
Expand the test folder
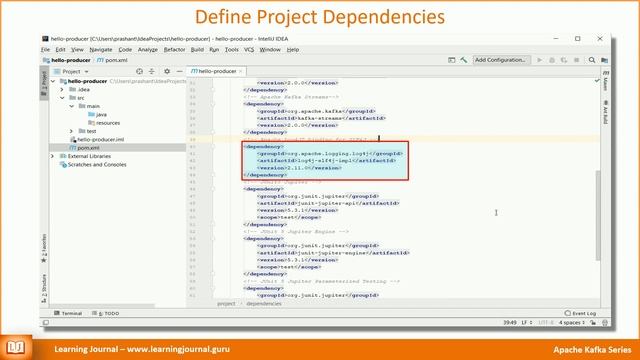[x=71, y=131]
